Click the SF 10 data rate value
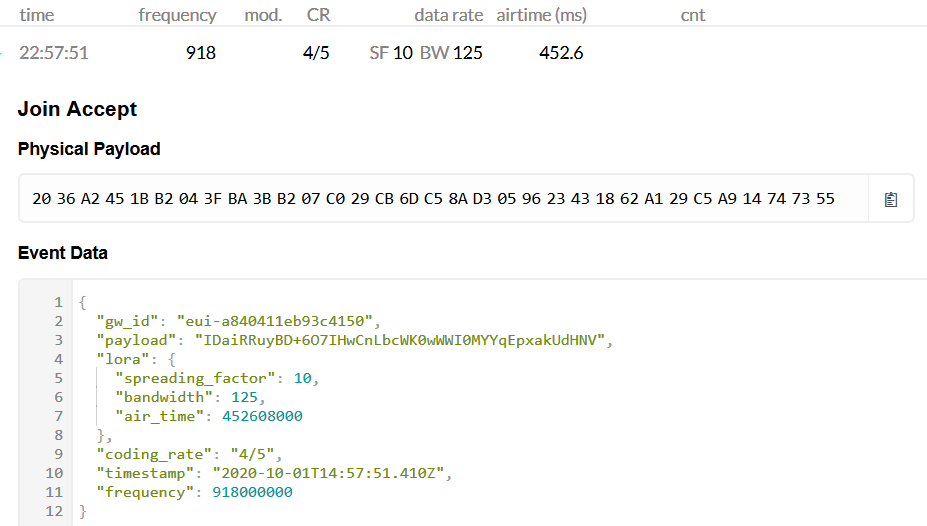The width and height of the screenshot is (927, 526). coord(391,53)
